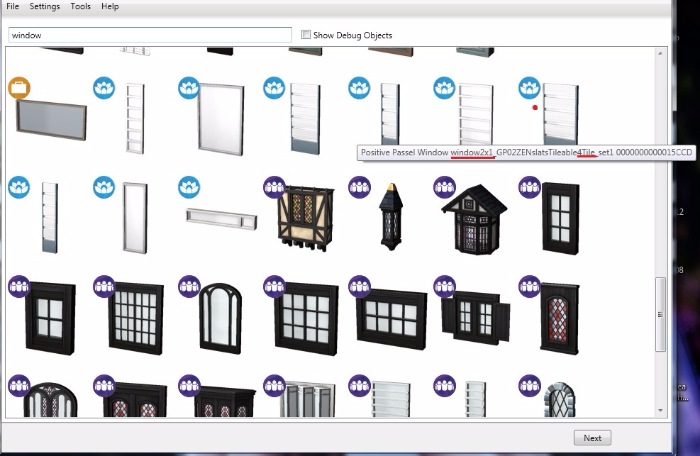Open the Tools menu
The height and width of the screenshot is (456, 700).
click(80, 6)
